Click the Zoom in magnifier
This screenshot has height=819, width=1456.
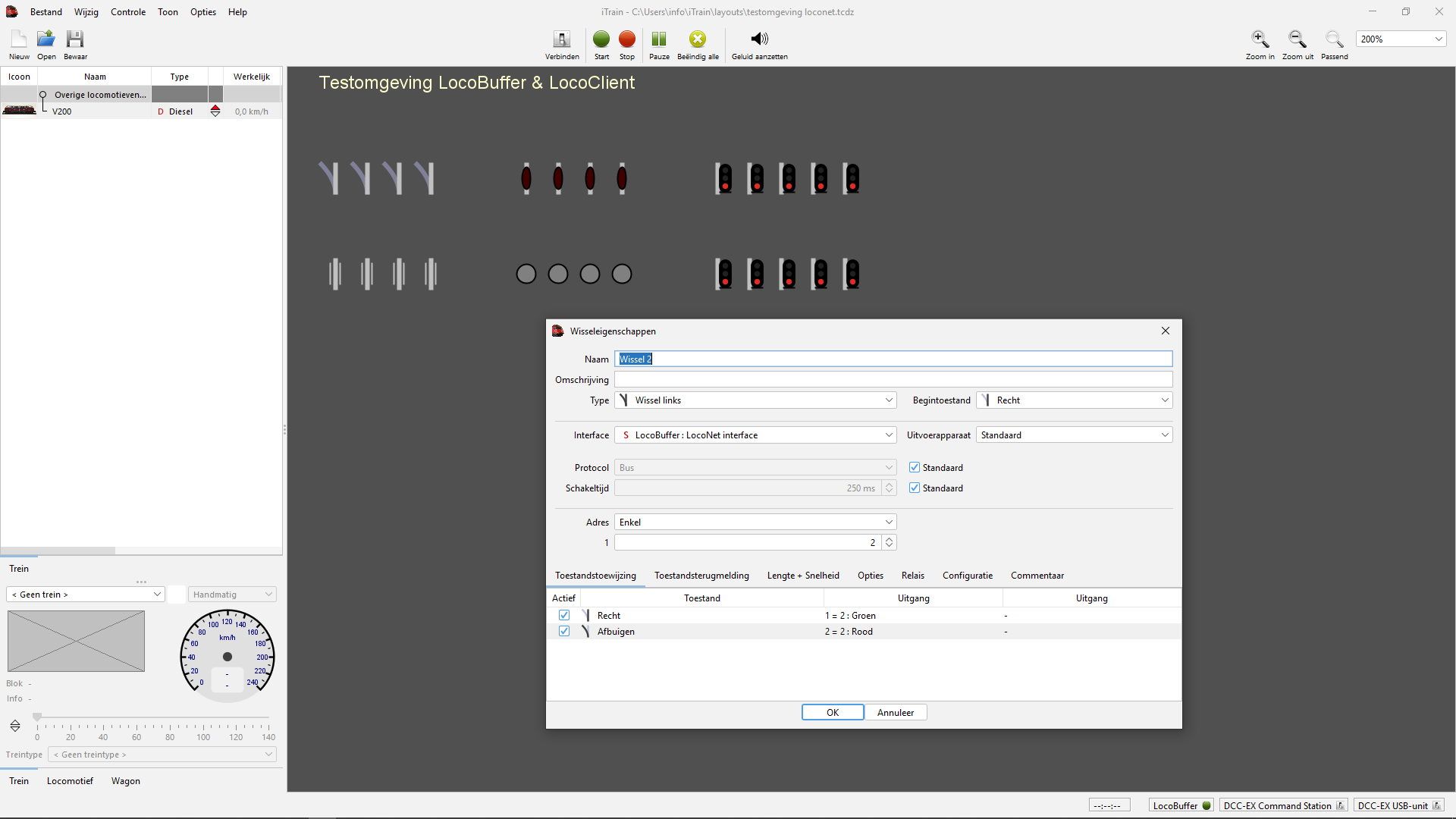tap(1260, 39)
